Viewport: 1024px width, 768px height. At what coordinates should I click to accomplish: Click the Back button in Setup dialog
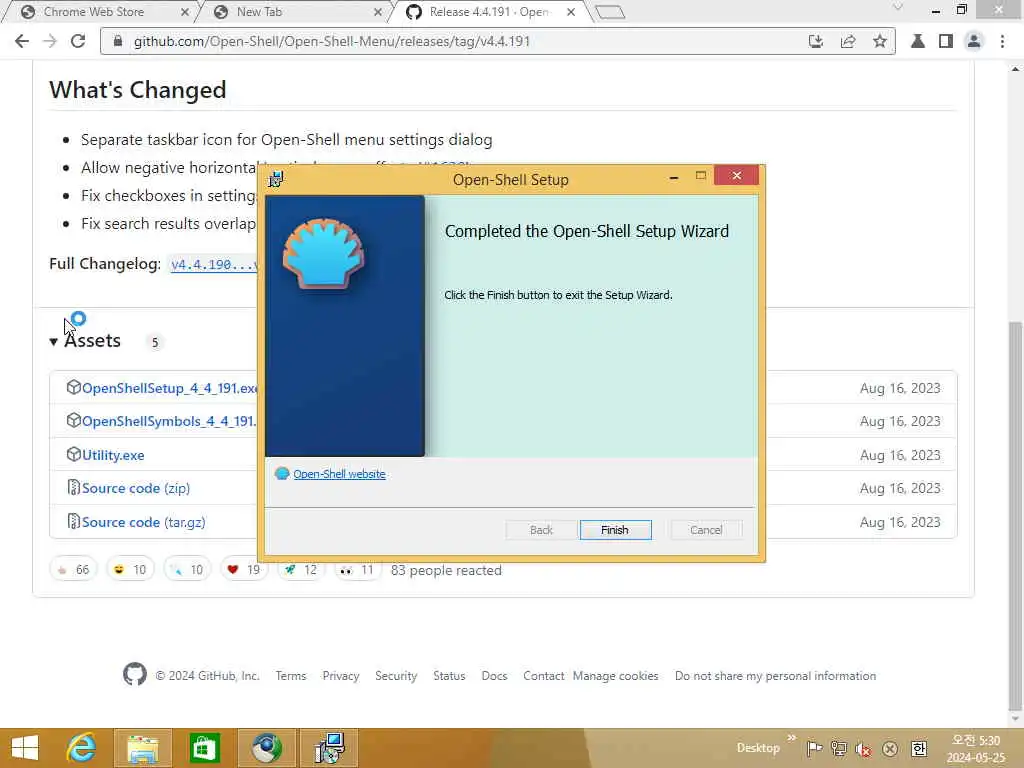pos(541,530)
